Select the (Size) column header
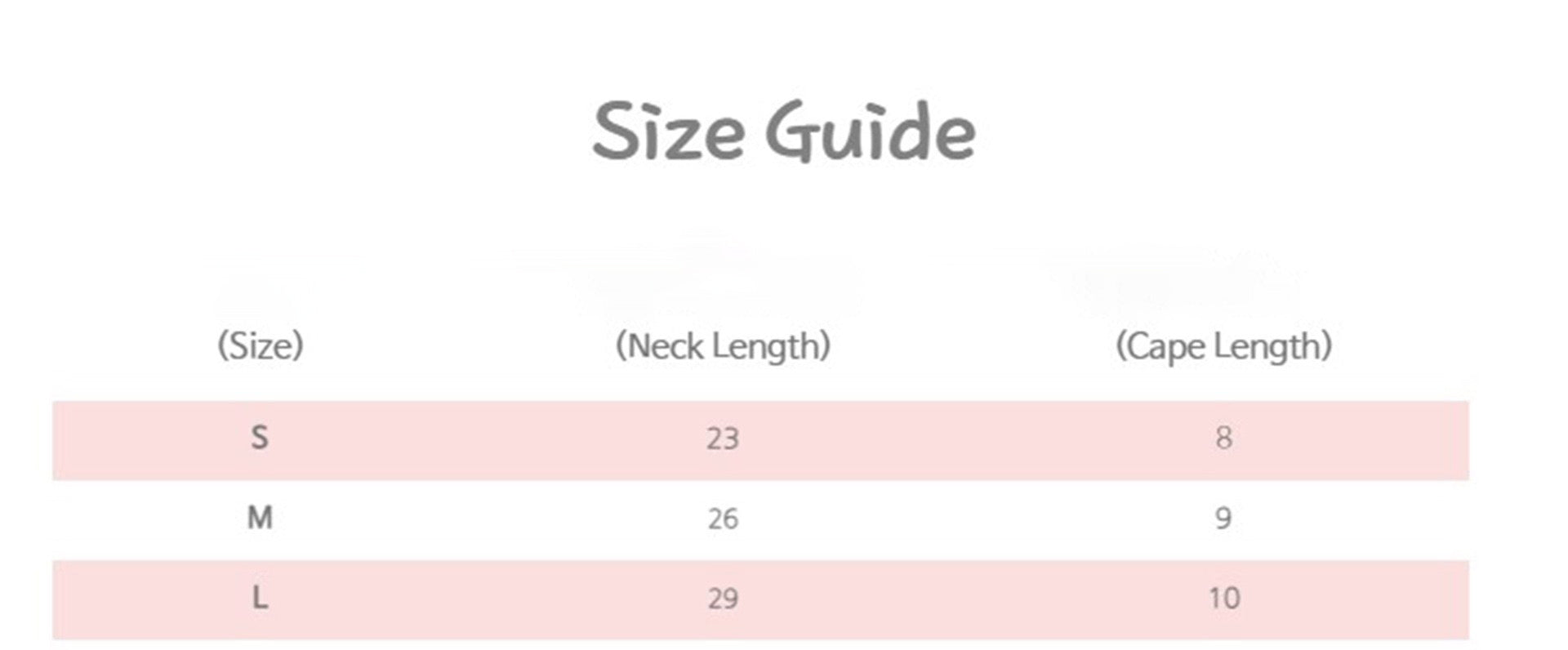Image resolution: width=1568 pixels, height=650 pixels. pyautogui.click(x=261, y=346)
